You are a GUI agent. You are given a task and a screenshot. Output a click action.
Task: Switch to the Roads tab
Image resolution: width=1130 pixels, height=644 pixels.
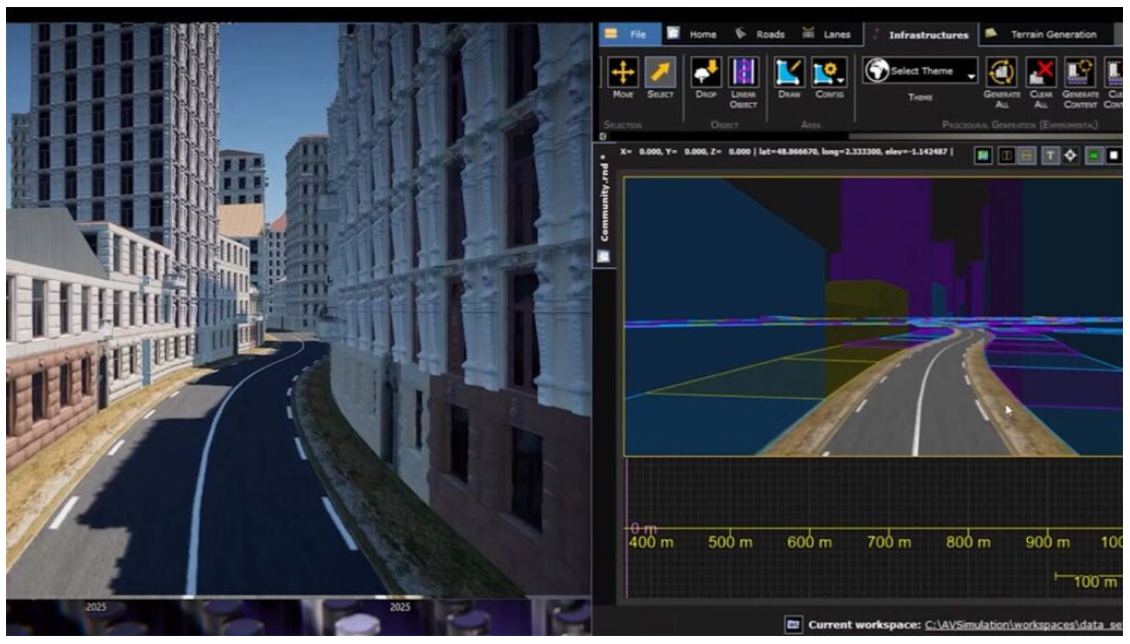click(x=760, y=34)
